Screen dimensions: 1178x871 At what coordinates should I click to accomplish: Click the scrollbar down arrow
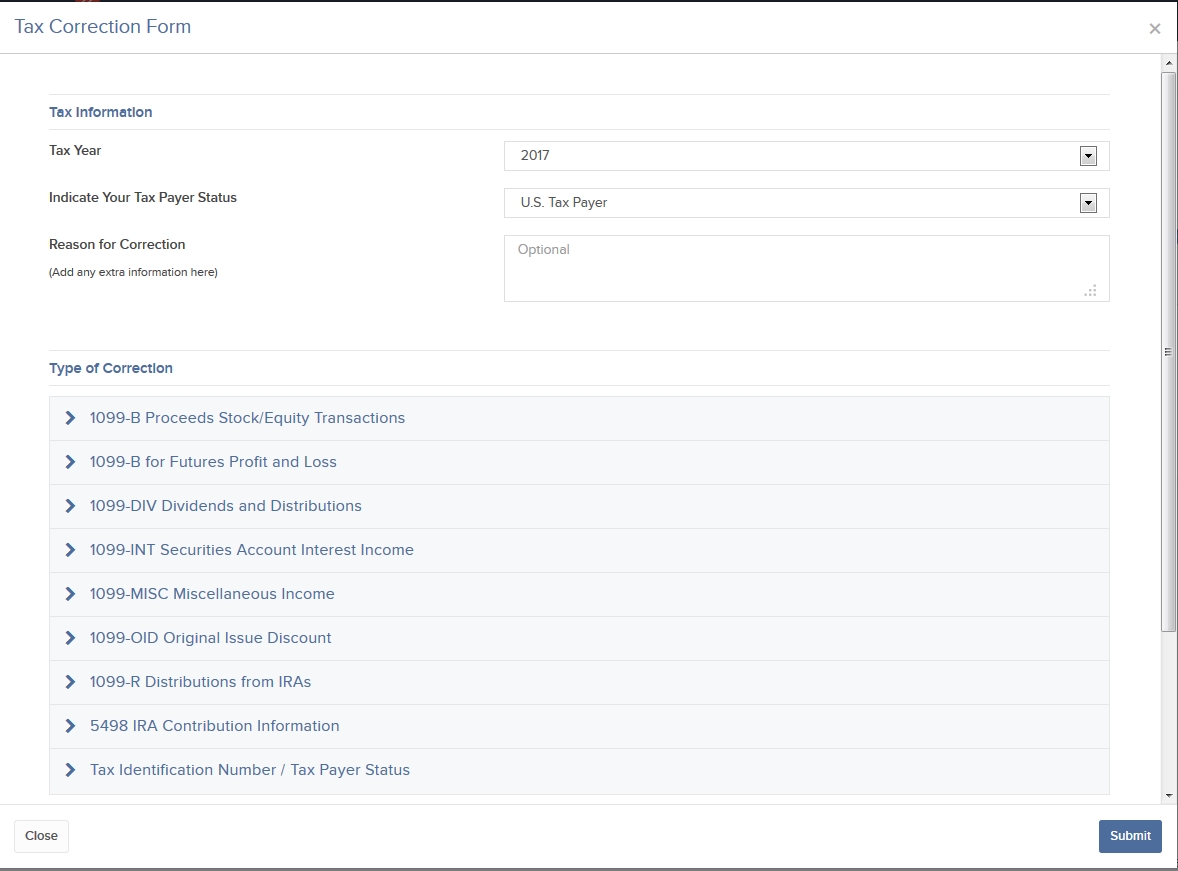[1169, 795]
